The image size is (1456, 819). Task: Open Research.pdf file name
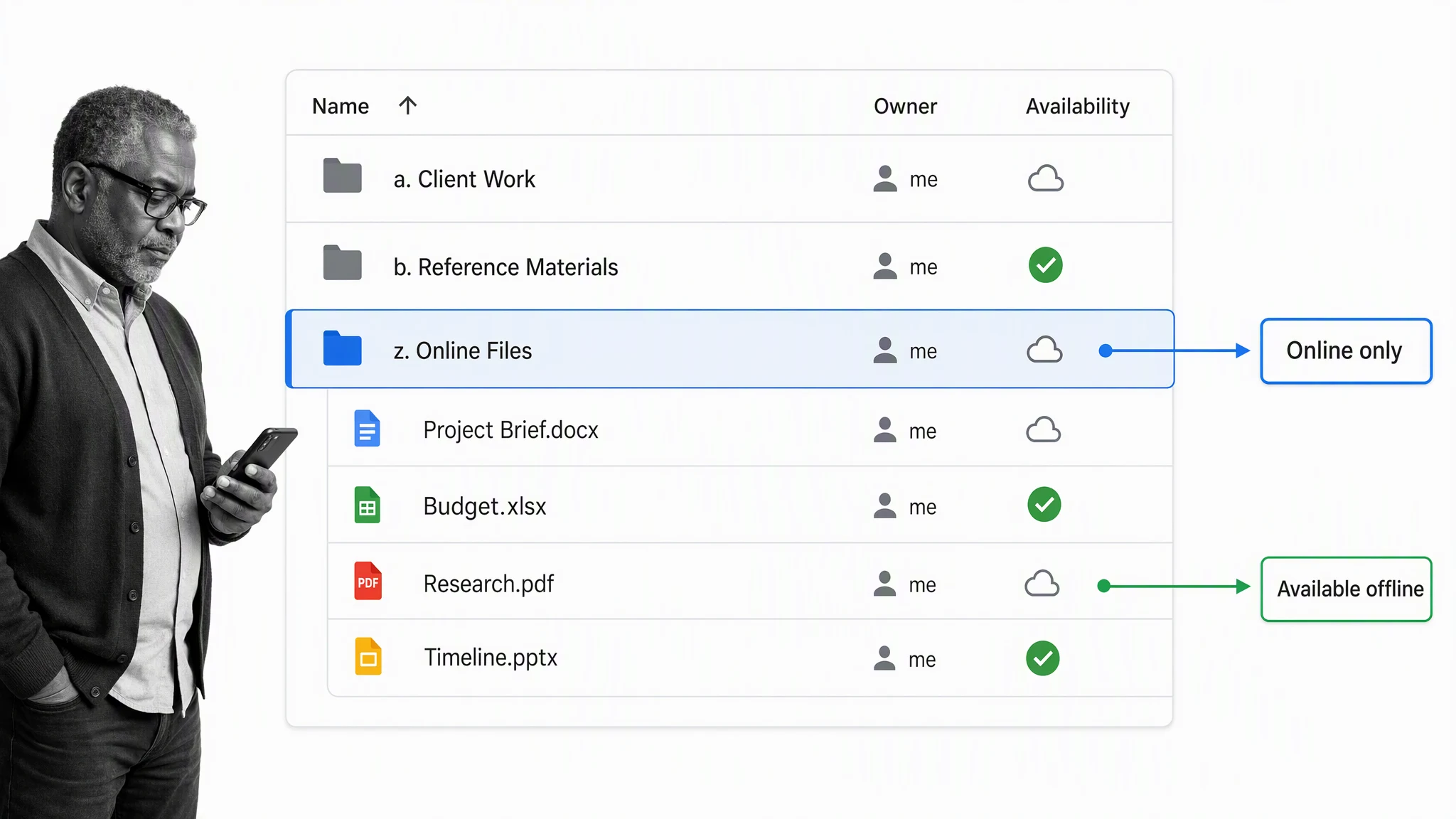point(488,584)
